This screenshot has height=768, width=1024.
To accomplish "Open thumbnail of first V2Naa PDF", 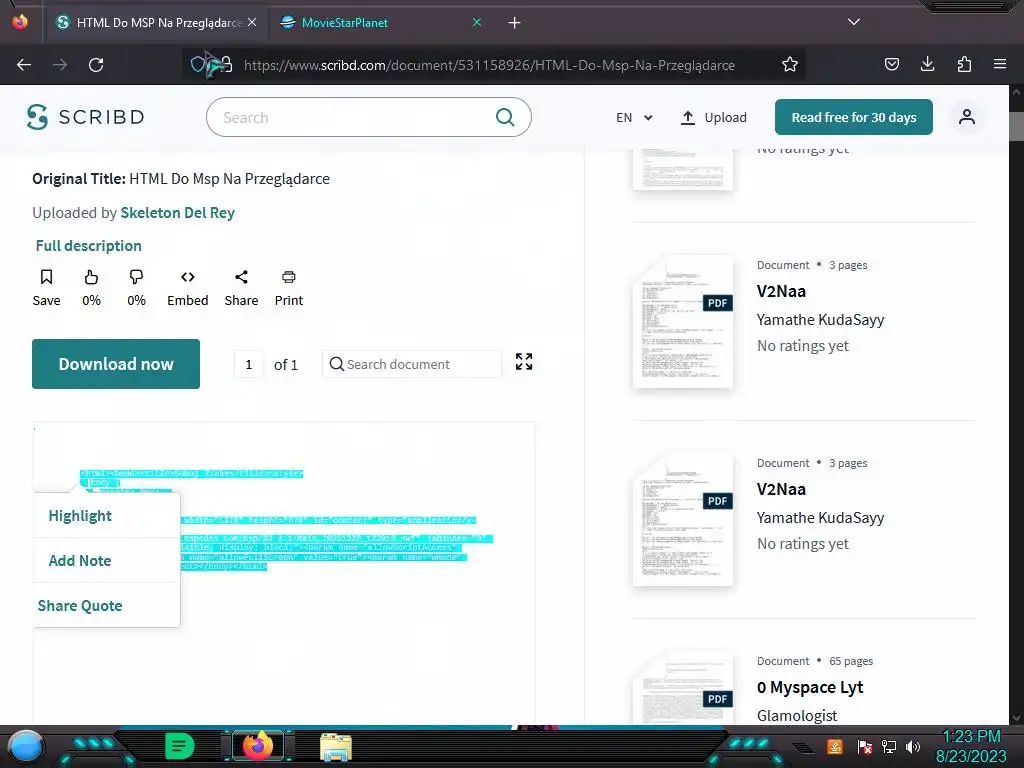I will click(683, 321).
